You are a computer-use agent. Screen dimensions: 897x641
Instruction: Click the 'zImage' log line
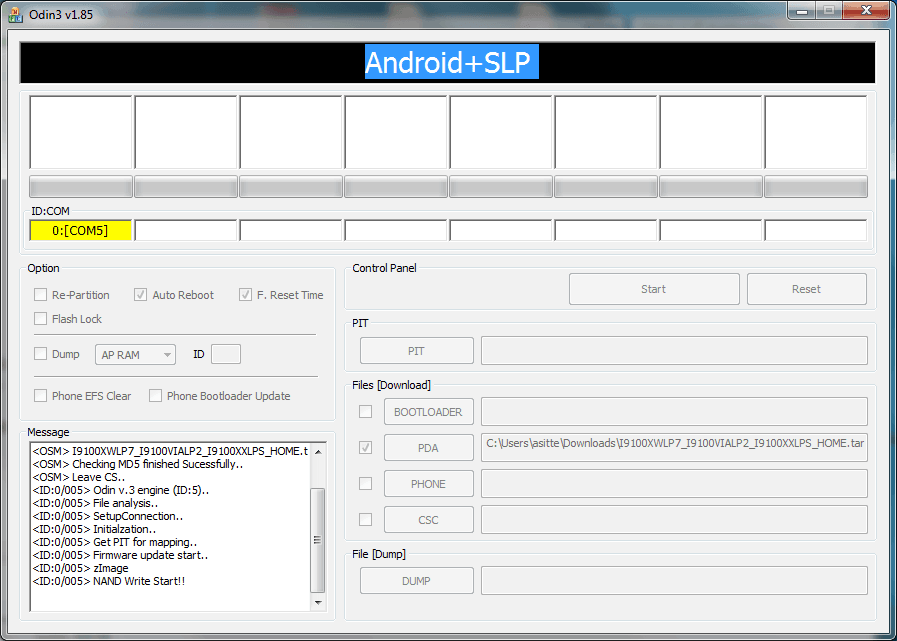click(x=80, y=568)
